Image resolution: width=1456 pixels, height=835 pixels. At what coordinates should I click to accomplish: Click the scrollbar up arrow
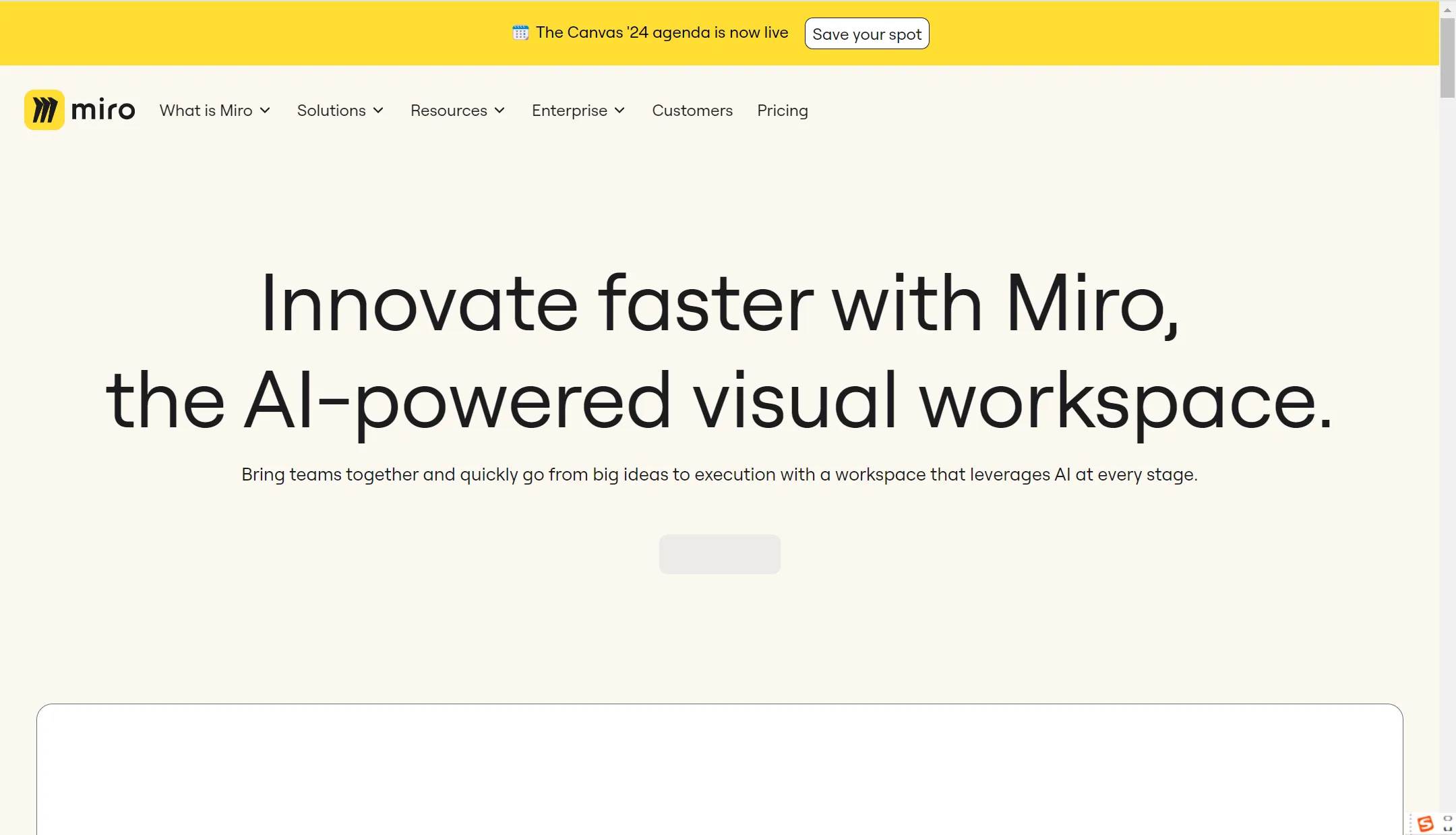tap(1447, 10)
